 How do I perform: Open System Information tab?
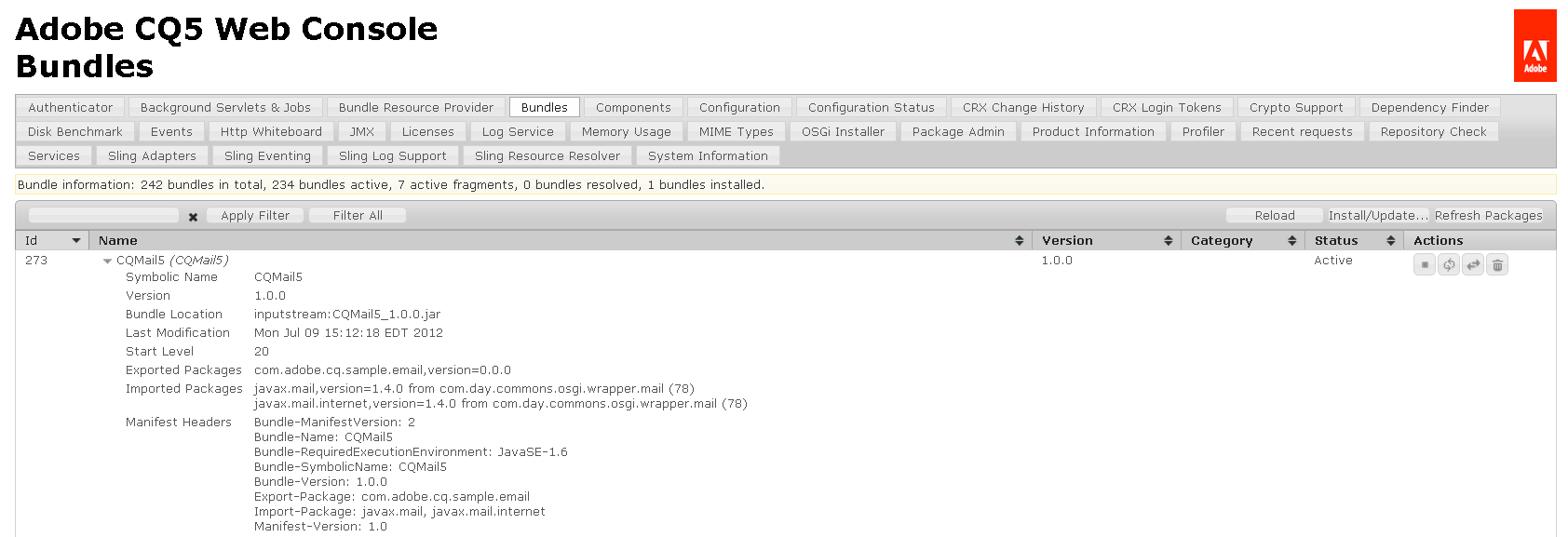click(708, 155)
